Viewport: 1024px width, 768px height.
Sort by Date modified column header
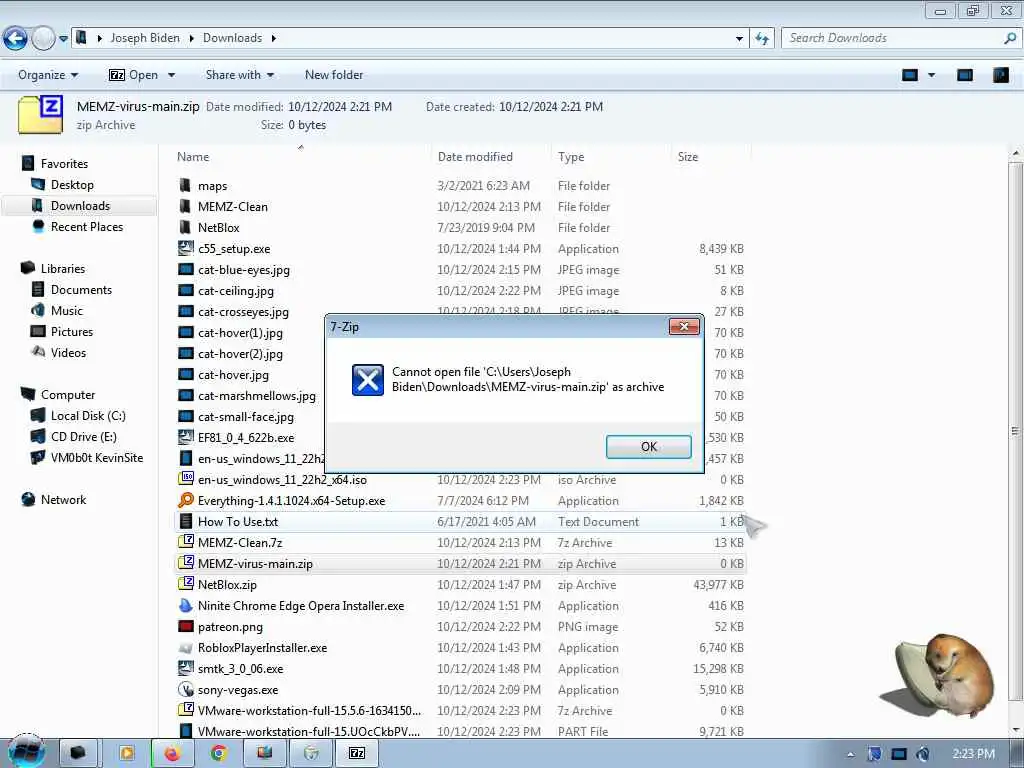475,157
